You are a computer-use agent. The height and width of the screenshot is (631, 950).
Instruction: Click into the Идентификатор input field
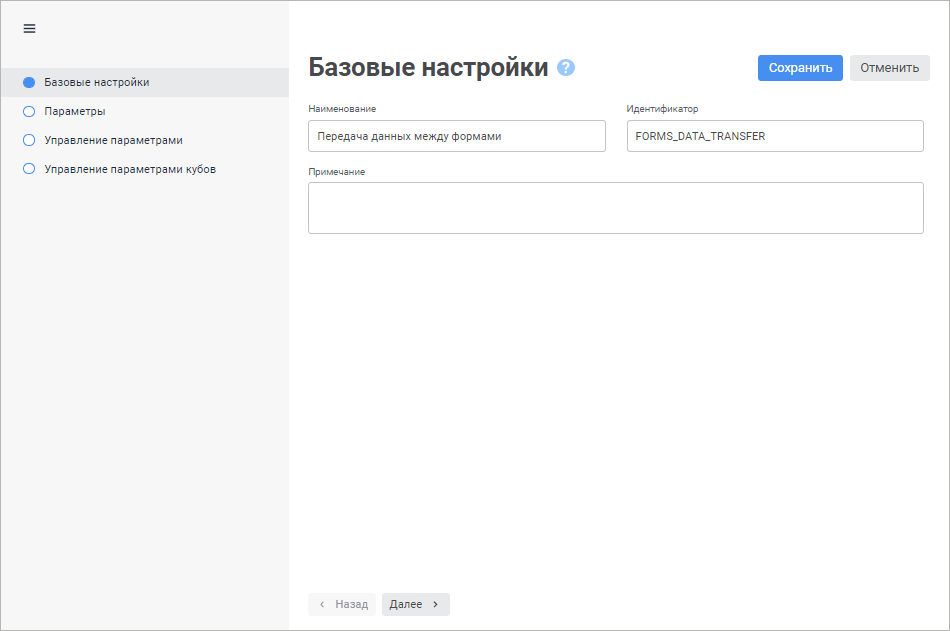point(774,136)
